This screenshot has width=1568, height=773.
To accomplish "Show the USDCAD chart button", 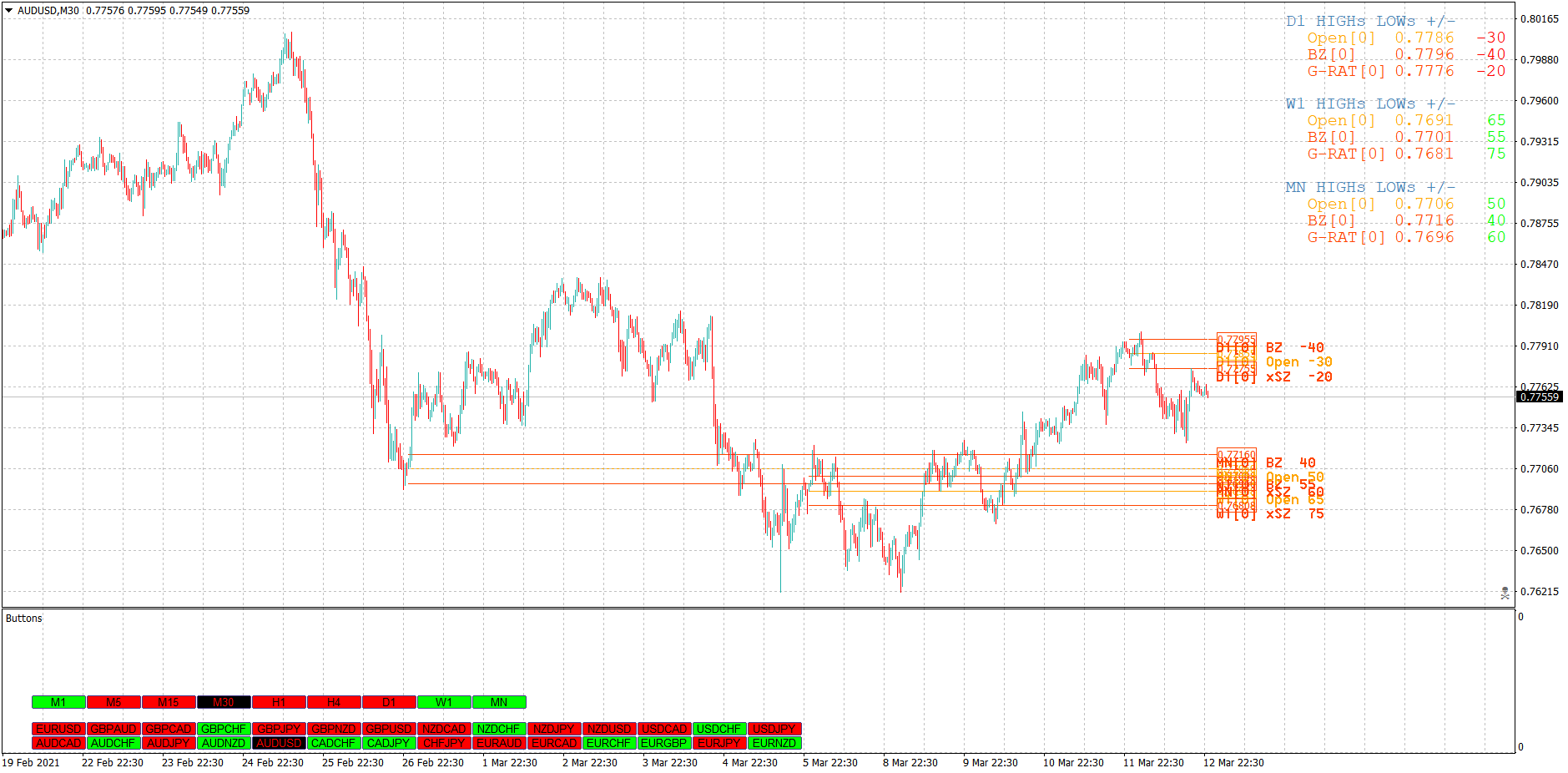I will click(x=664, y=729).
